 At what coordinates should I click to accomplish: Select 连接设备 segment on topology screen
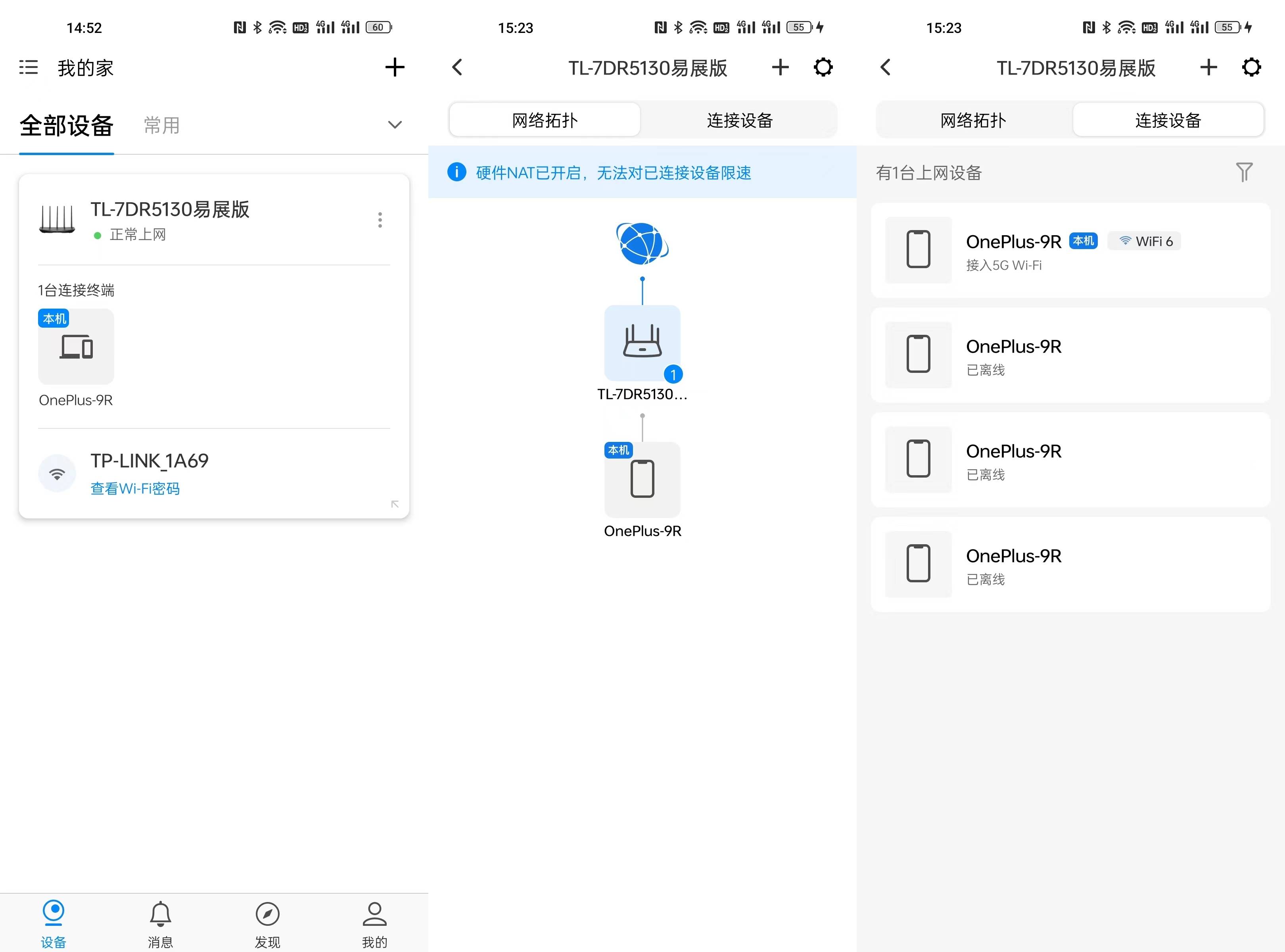(x=739, y=120)
